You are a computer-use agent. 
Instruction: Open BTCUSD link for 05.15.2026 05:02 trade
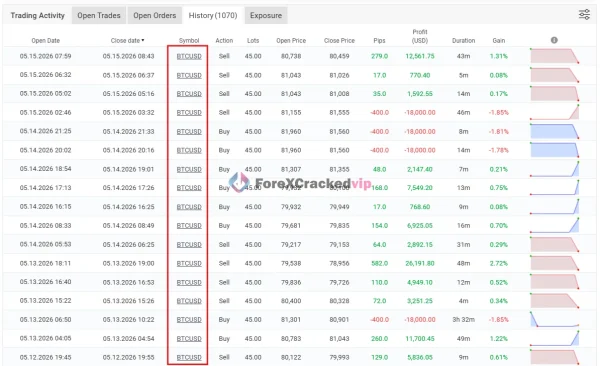(189, 94)
